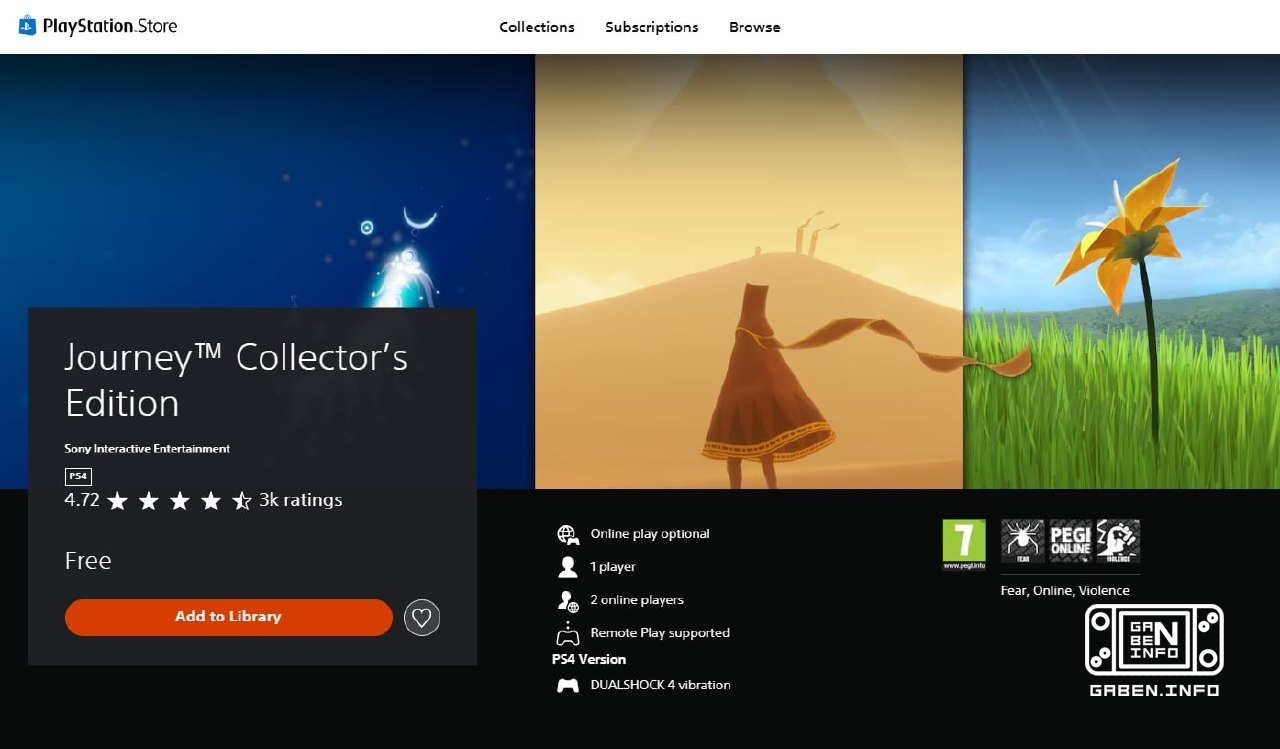Click the Online play optional text

[650, 534]
